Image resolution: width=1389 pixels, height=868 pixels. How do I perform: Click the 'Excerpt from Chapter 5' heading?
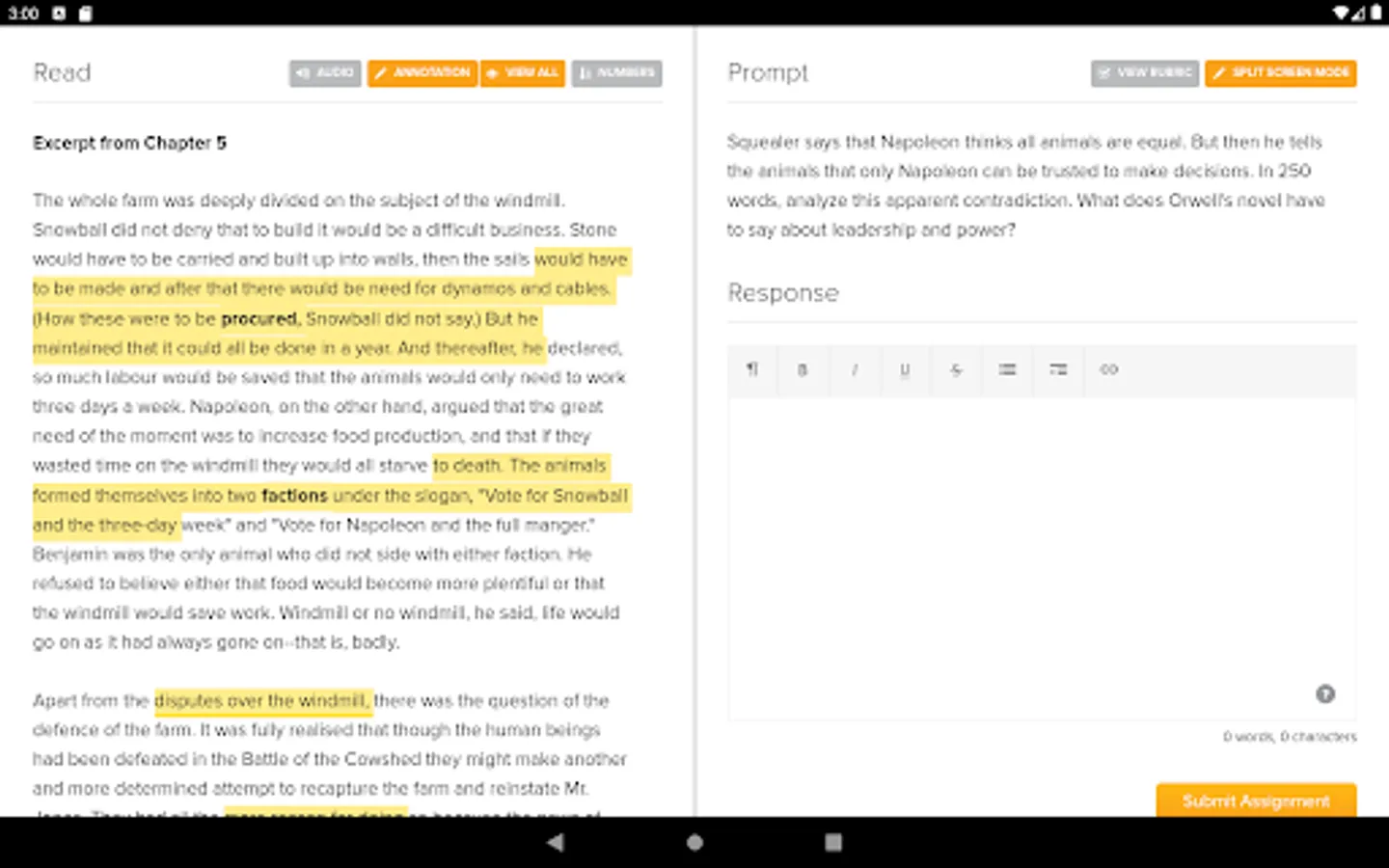click(129, 143)
